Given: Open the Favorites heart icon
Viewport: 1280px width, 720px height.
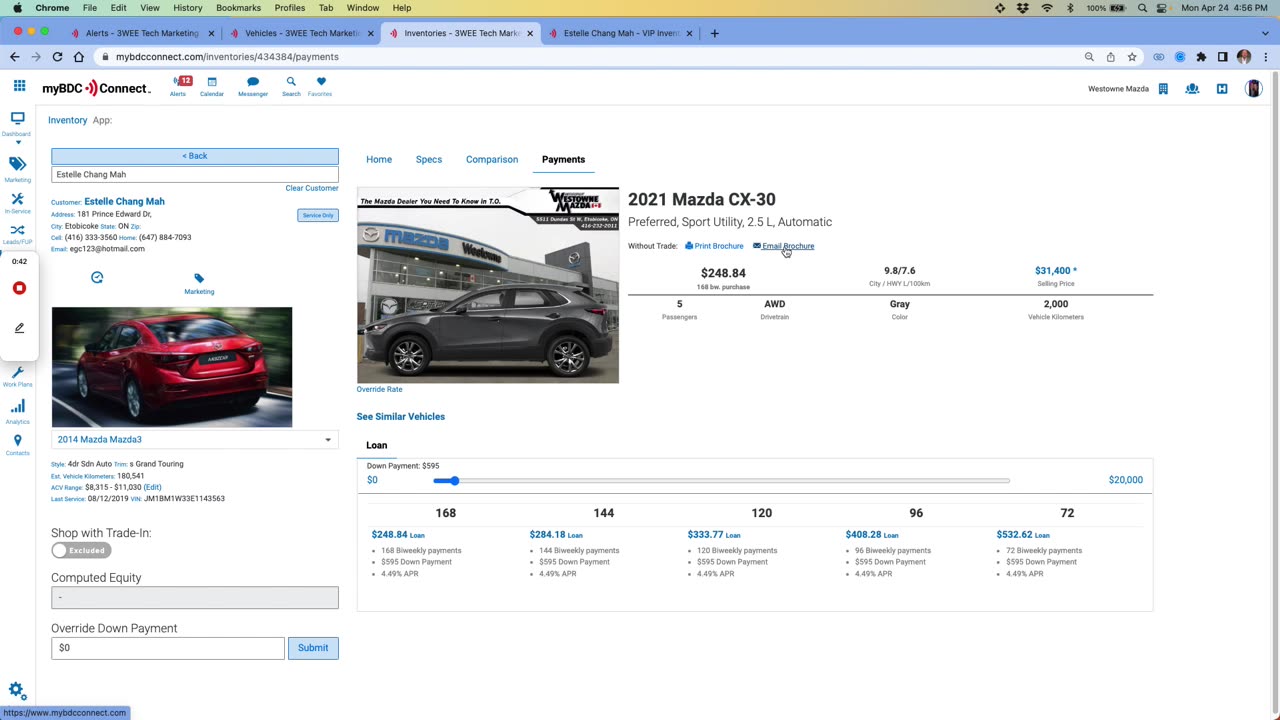Looking at the screenshot, I should tap(320, 86).
